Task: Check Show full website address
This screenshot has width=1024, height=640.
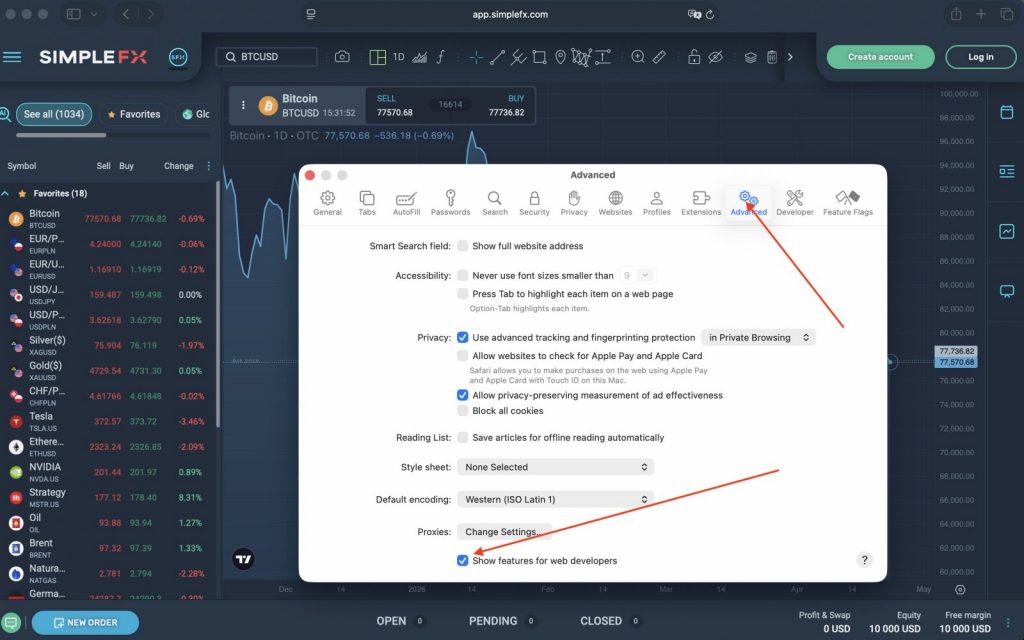Action: [x=463, y=246]
